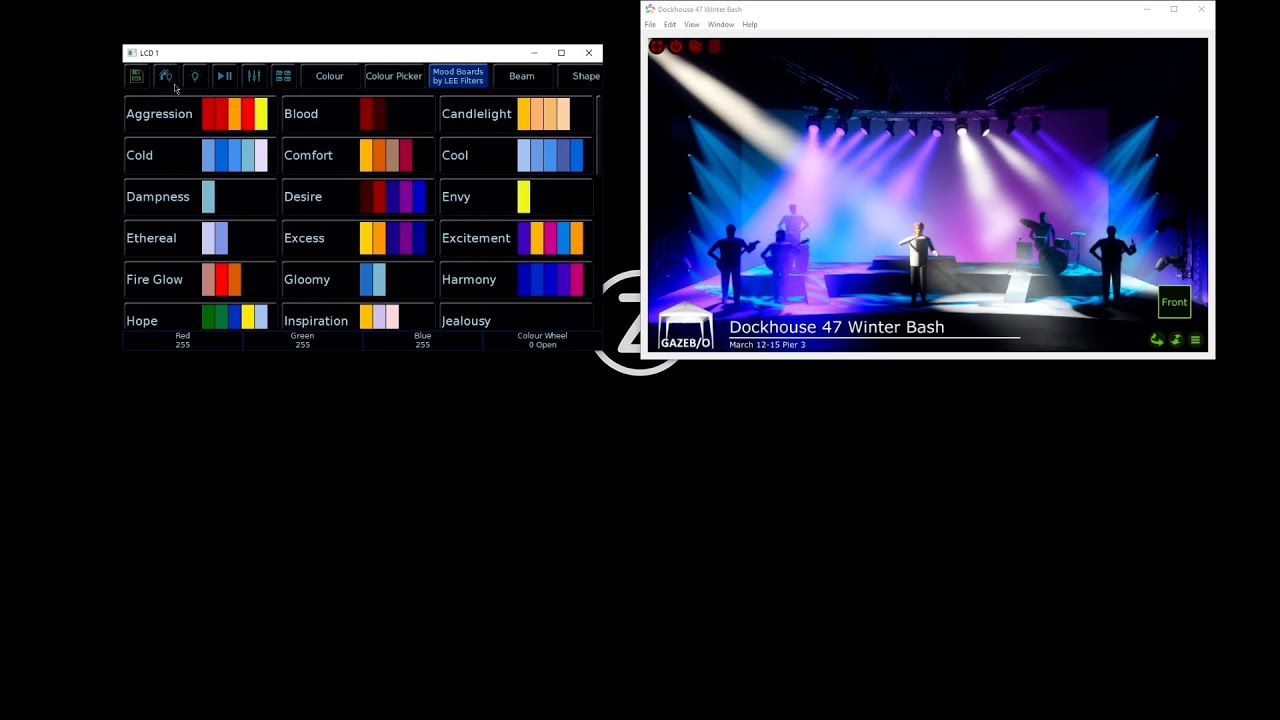
Task: Click the LCD 1 window title icon
Action: coord(132,53)
